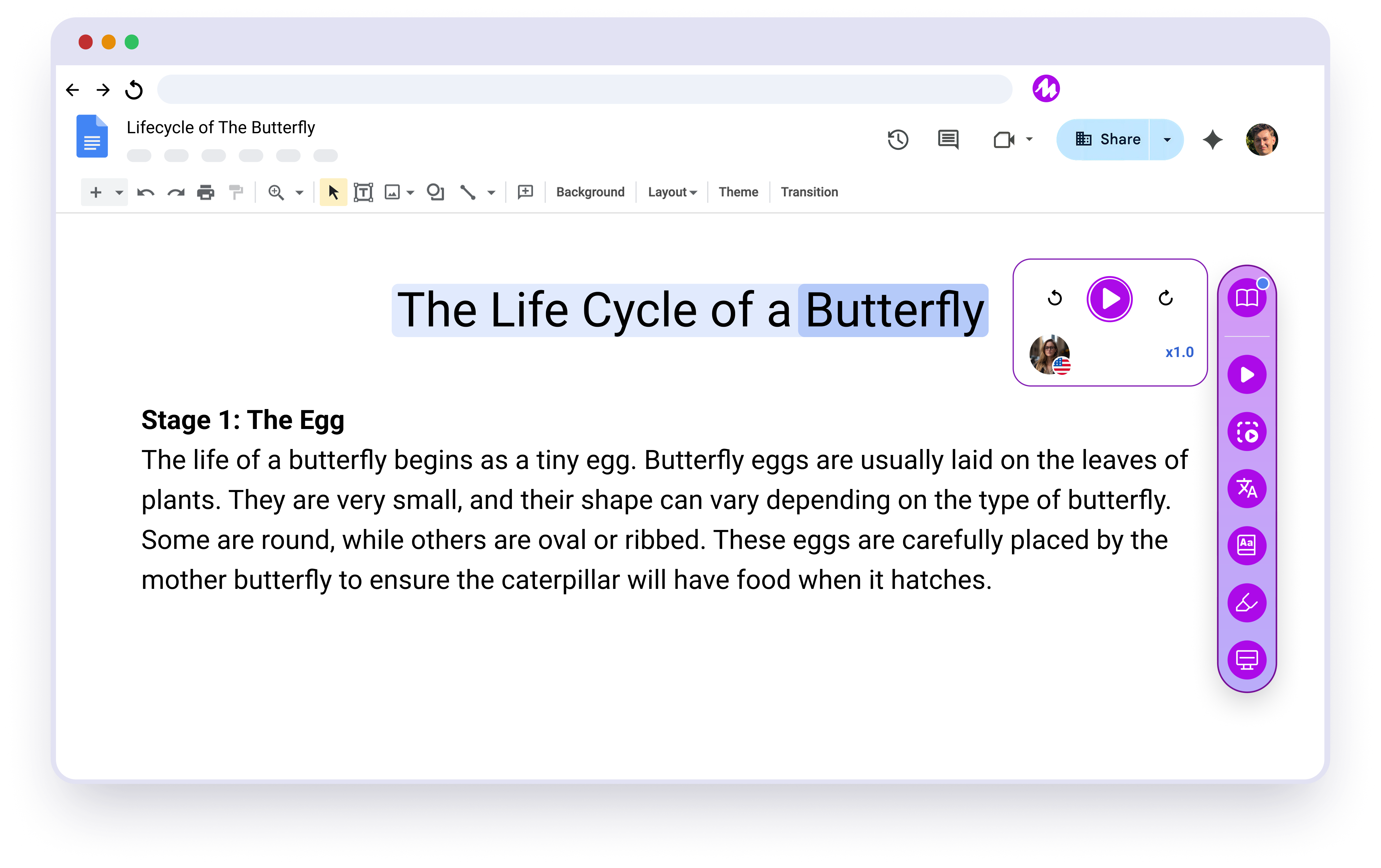Click the rewind button in reader panel
This screenshot has width=1381, height=868.
pyautogui.click(x=1055, y=298)
